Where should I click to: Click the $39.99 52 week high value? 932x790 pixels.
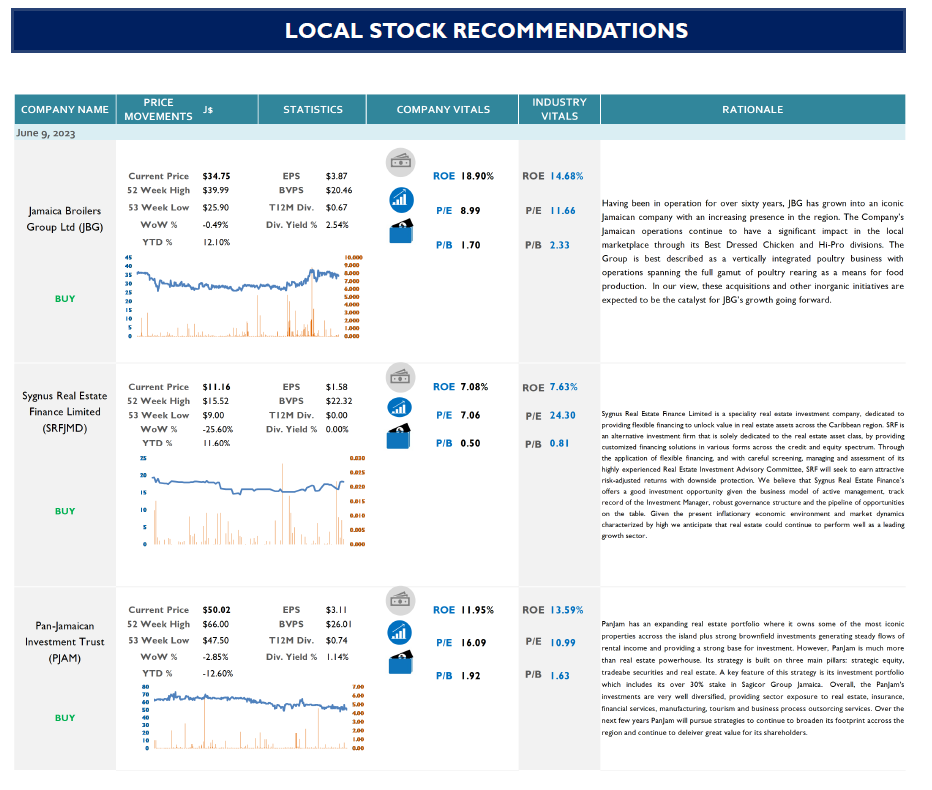[215, 190]
